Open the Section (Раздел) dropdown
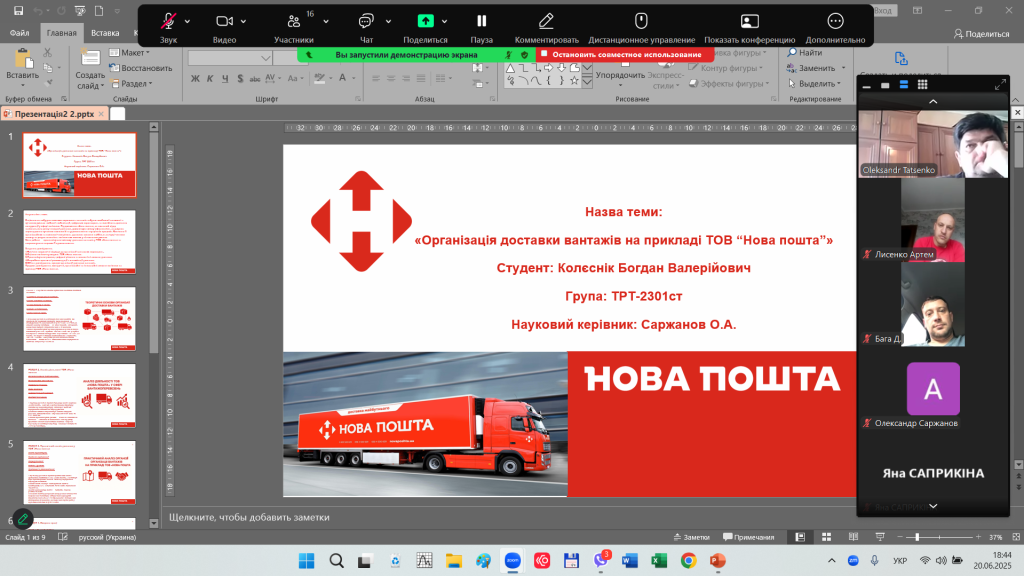 click(x=131, y=84)
